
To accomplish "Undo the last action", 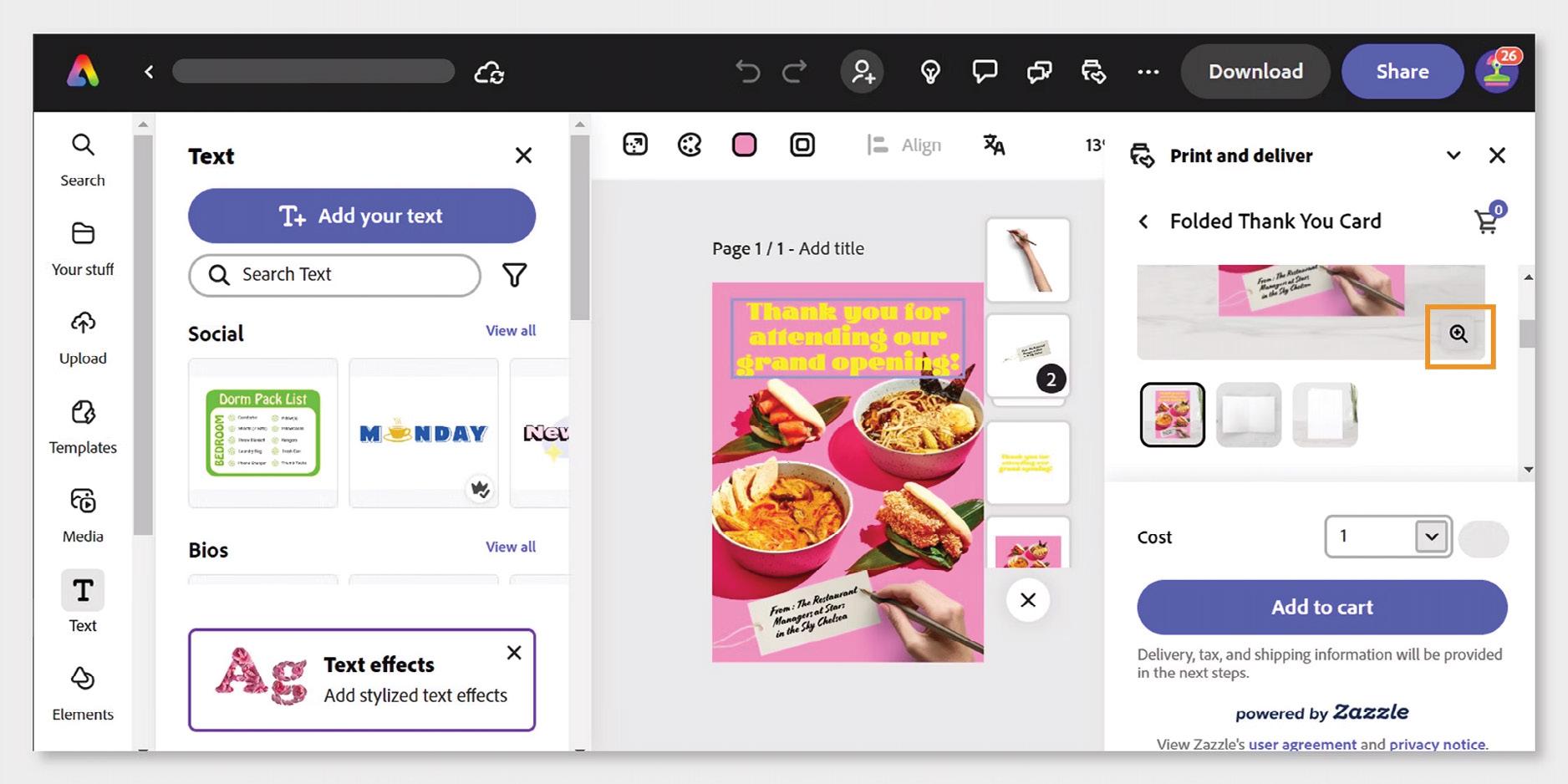I will [747, 72].
